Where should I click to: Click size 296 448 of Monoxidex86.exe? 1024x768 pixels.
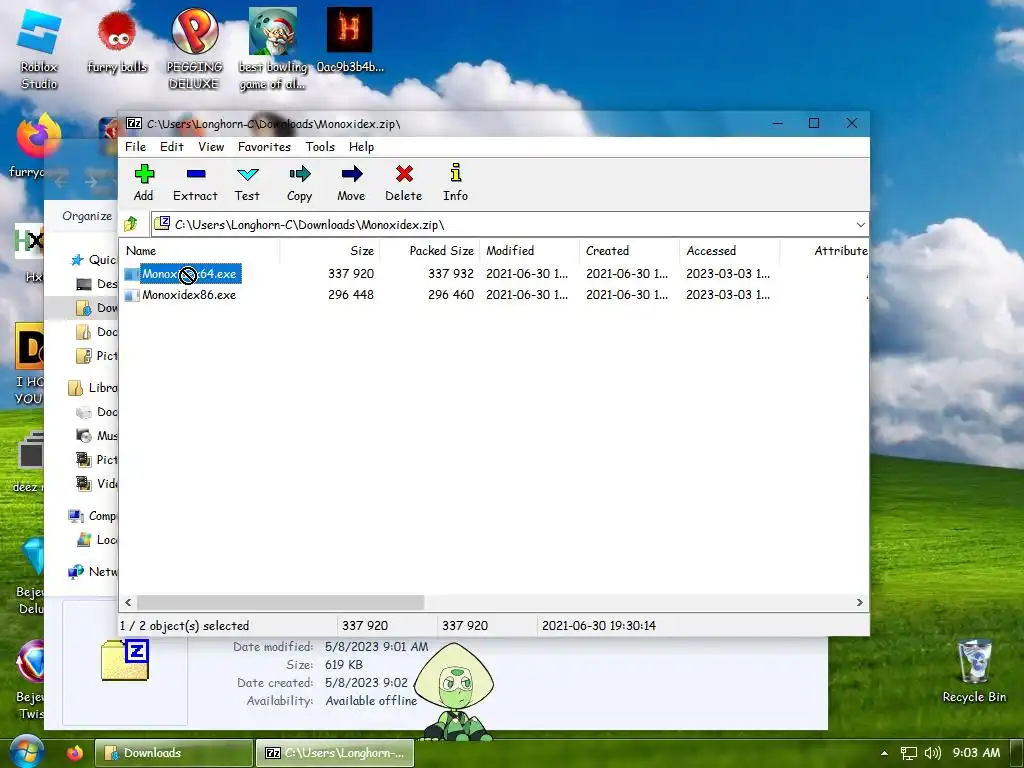pyautogui.click(x=351, y=295)
